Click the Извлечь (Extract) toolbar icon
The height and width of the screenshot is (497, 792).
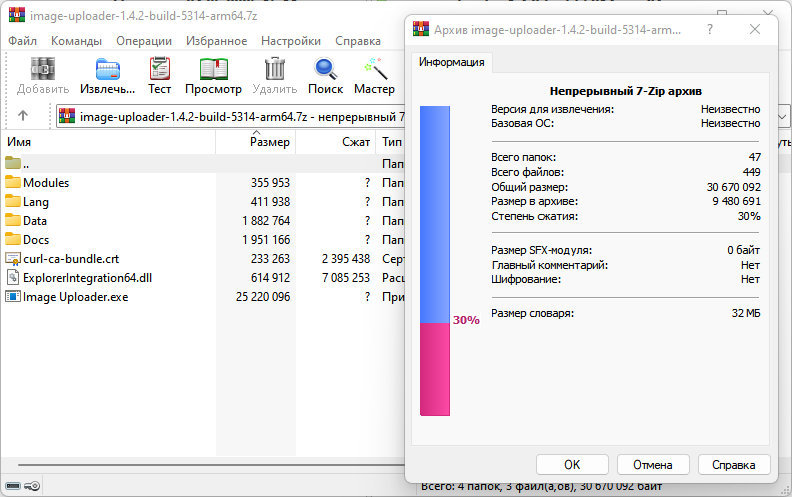pyautogui.click(x=108, y=69)
